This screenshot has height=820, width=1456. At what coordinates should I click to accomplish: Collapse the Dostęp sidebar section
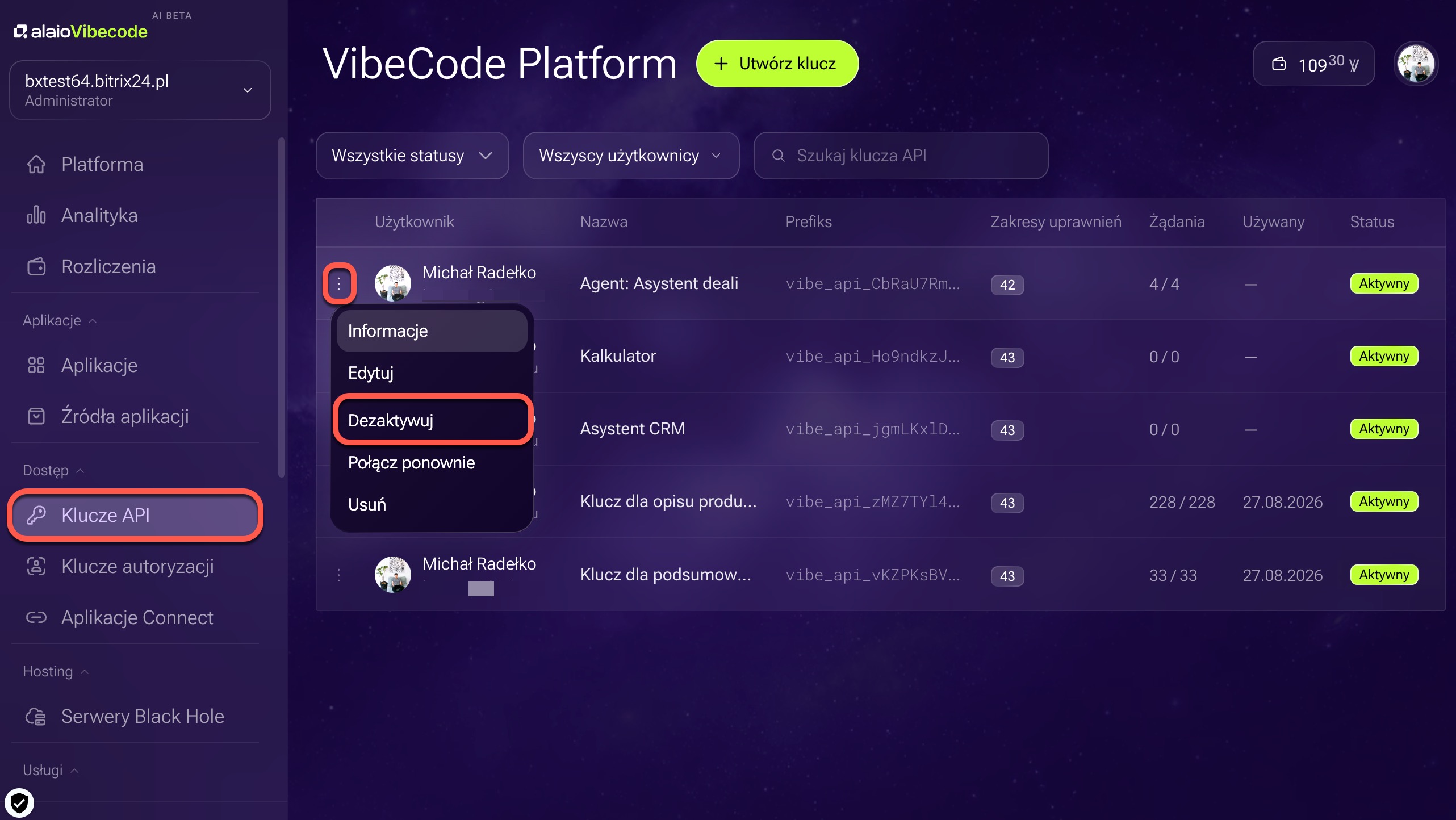(53, 470)
